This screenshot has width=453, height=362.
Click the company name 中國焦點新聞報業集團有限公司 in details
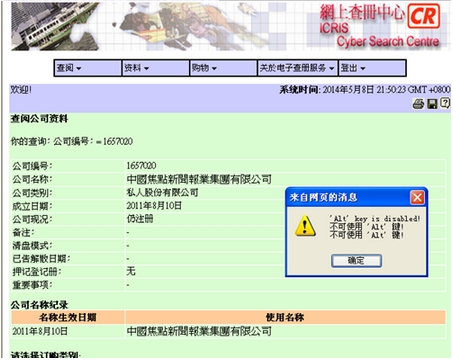click(199, 179)
